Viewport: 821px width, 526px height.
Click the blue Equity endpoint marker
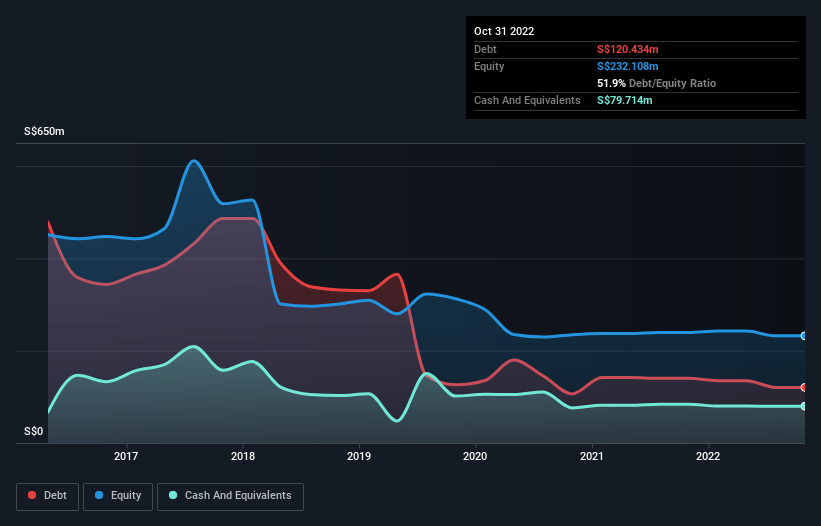click(804, 336)
